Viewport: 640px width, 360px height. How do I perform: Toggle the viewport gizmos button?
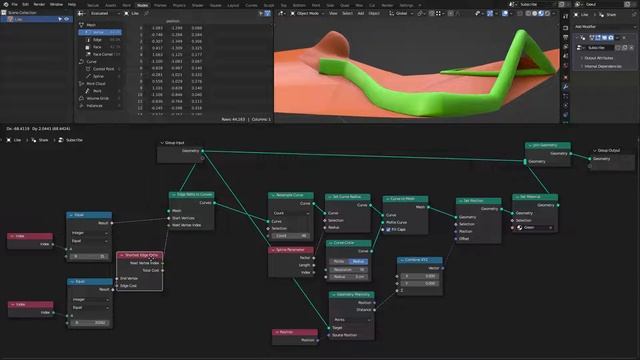[x=490, y=13]
